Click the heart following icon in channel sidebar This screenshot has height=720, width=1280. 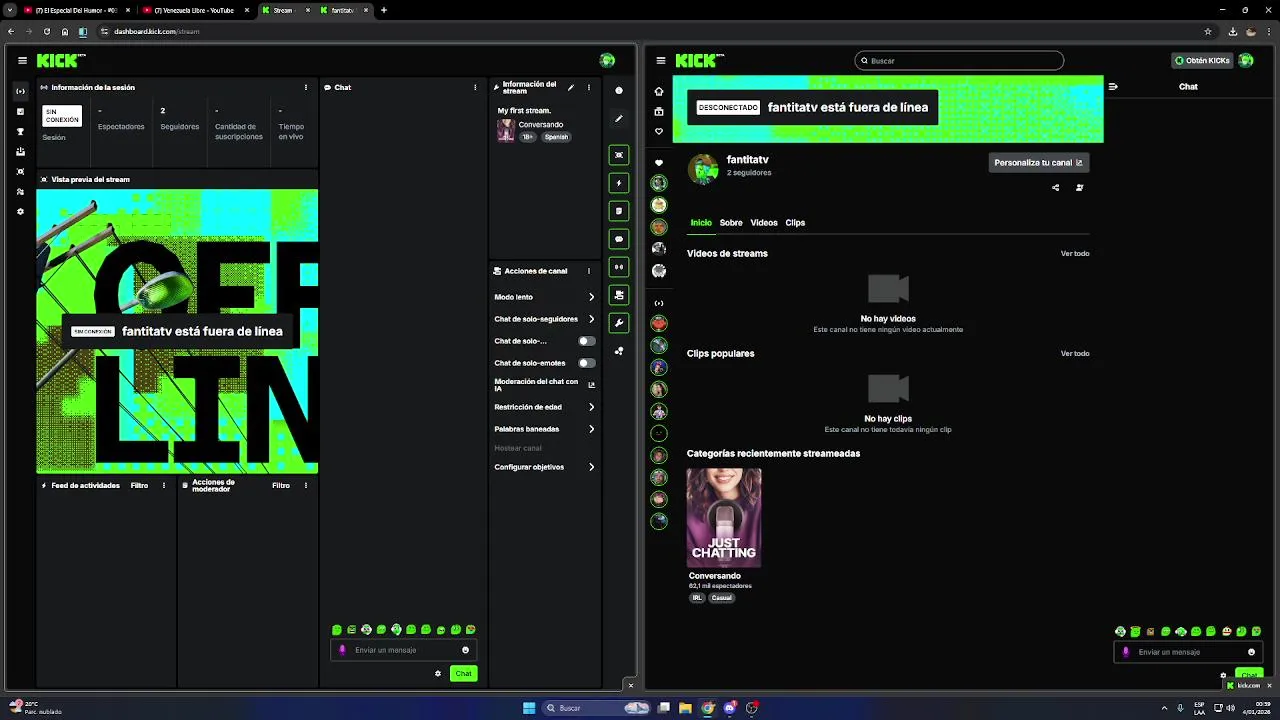(x=658, y=131)
